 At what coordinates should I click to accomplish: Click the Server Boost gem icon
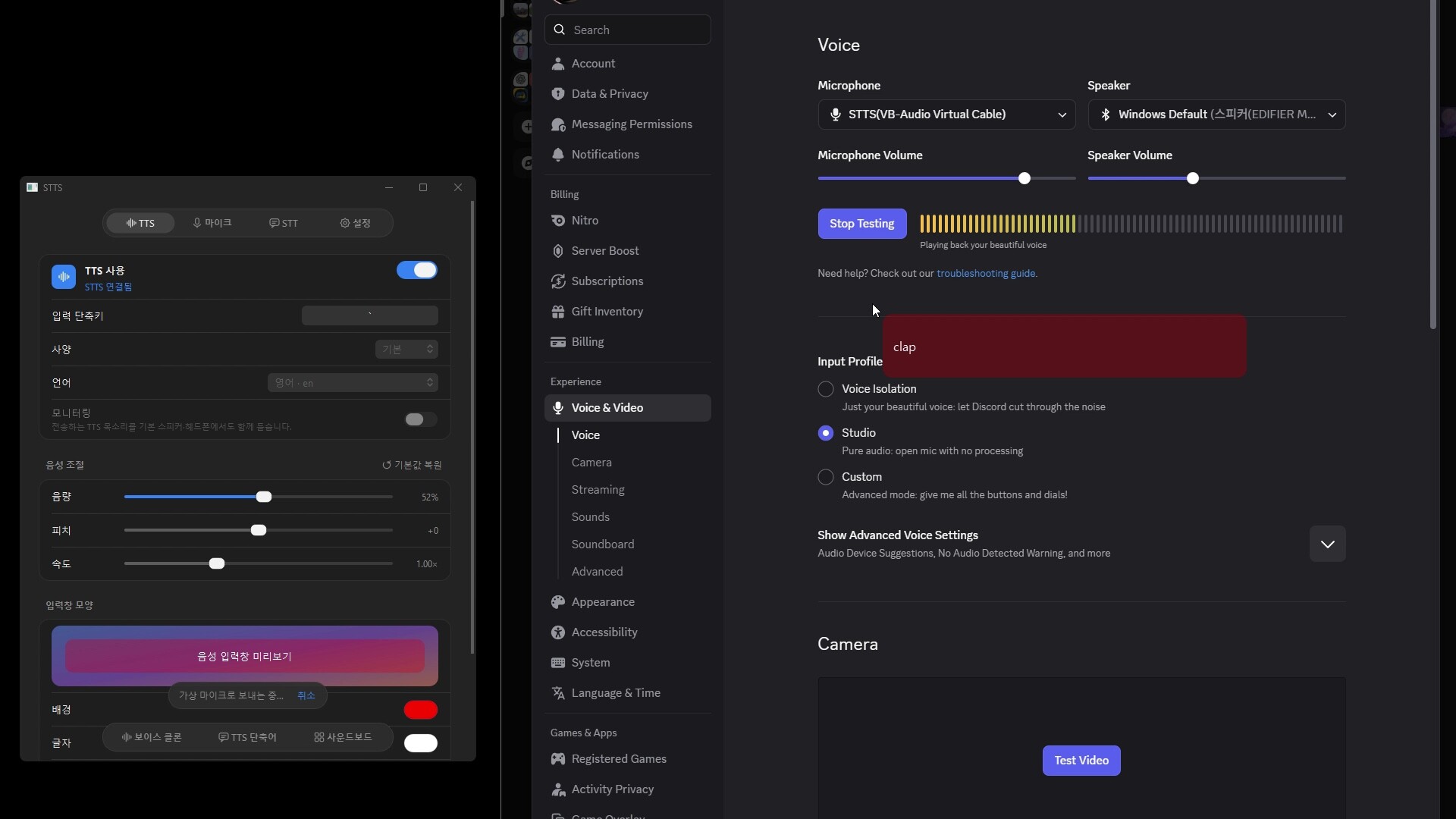558,251
